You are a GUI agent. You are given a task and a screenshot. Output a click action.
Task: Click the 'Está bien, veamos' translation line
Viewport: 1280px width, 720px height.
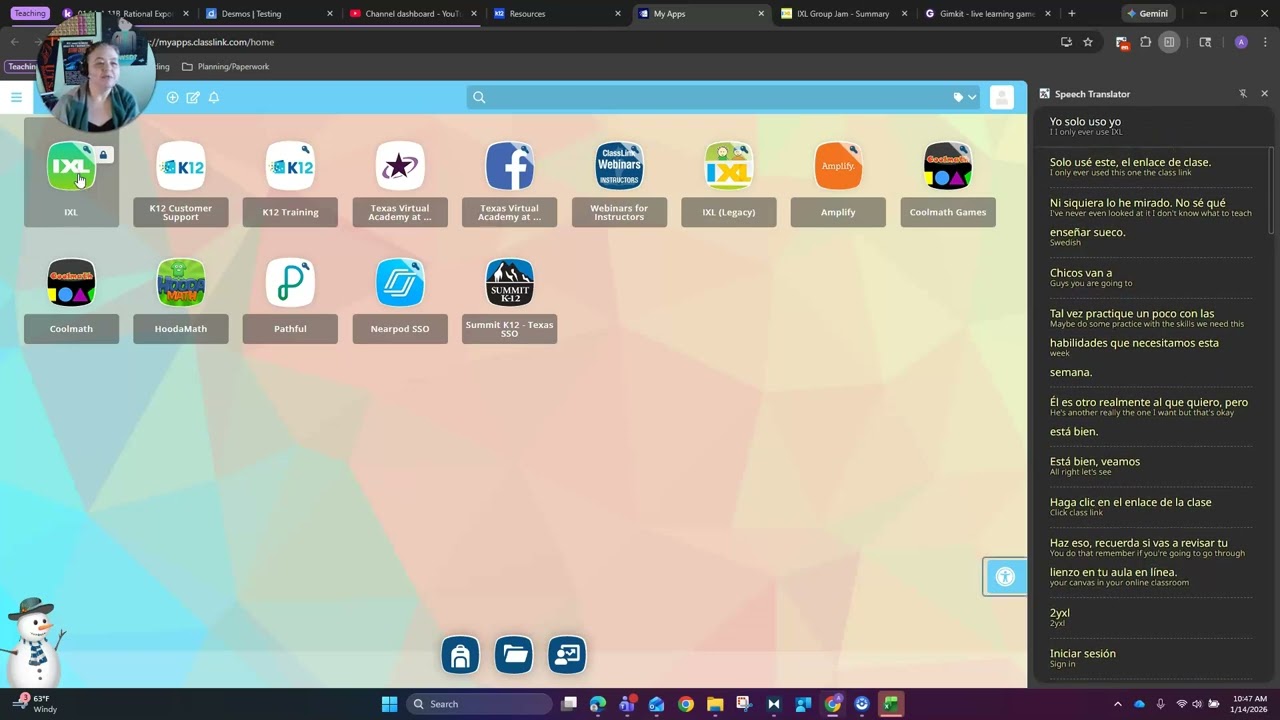(1095, 462)
